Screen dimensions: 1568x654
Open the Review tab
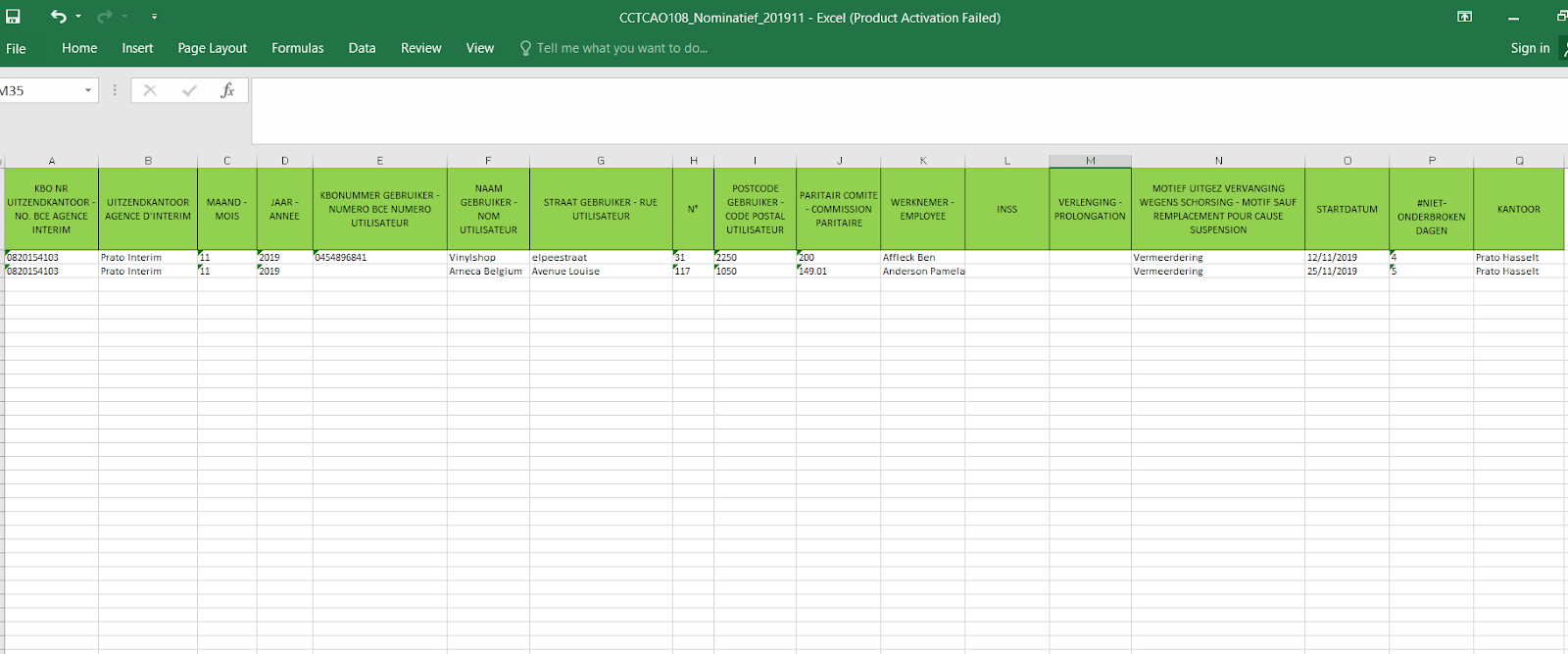click(x=420, y=48)
